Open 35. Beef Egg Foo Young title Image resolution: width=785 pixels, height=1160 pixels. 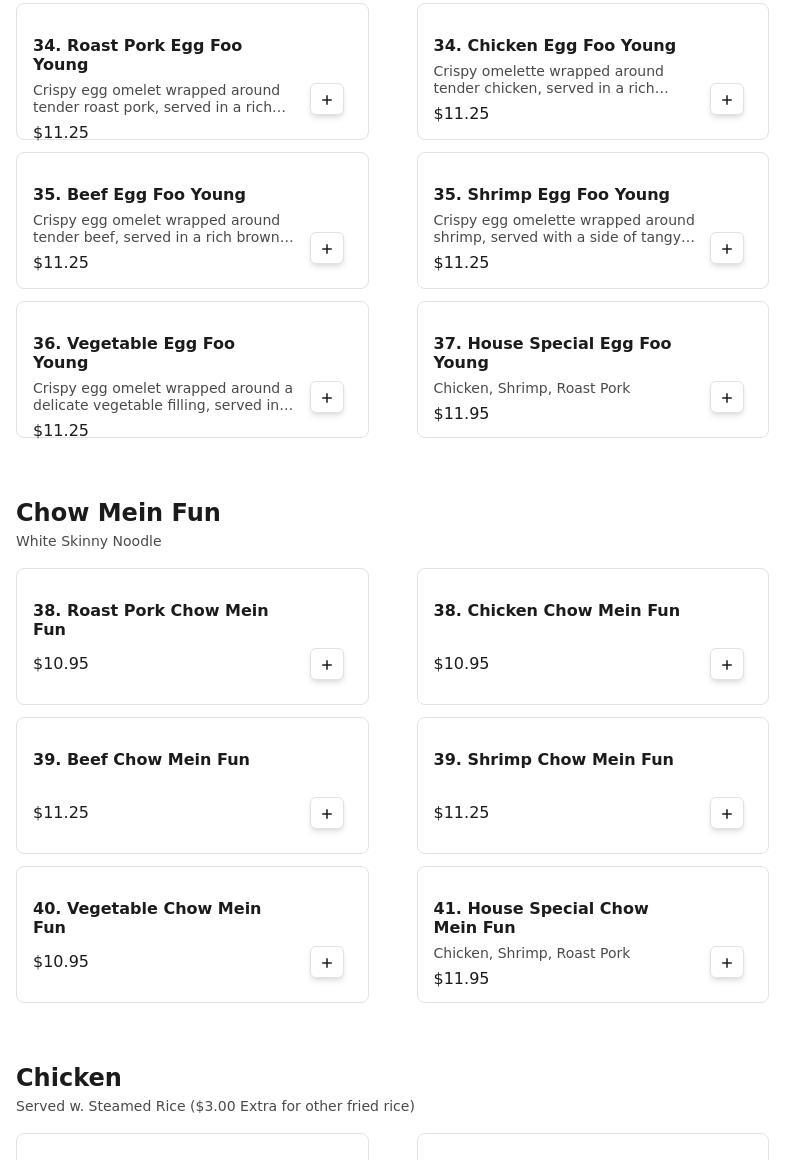139,195
